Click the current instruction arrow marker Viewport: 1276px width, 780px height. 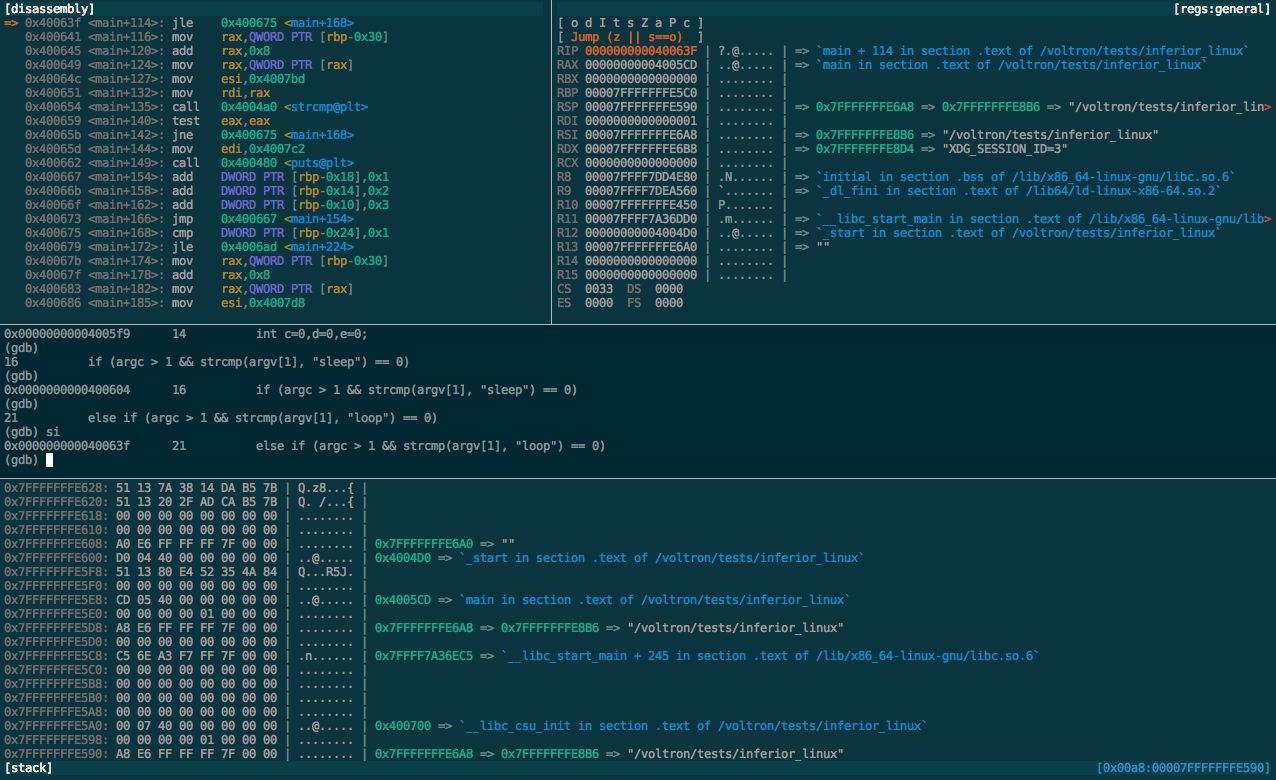tap(11, 22)
